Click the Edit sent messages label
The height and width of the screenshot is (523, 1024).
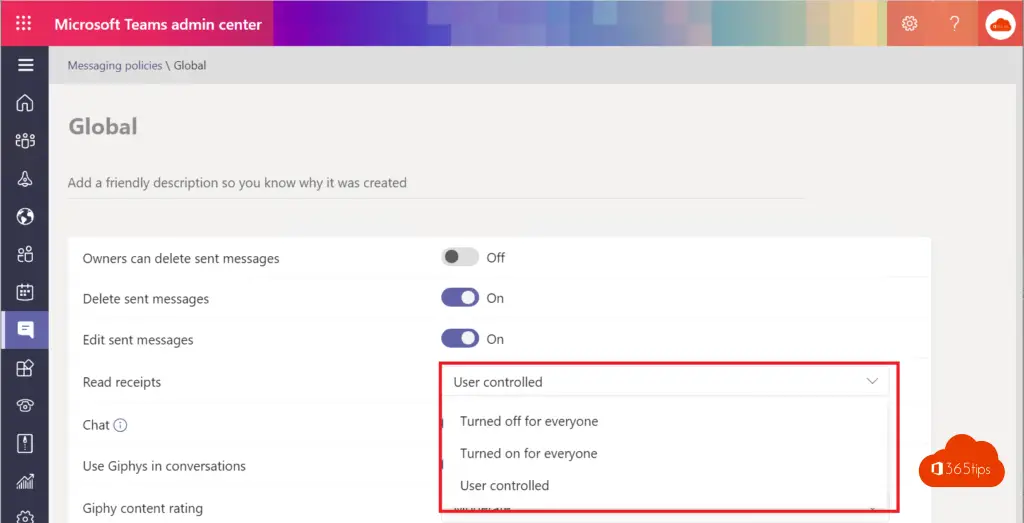point(138,340)
